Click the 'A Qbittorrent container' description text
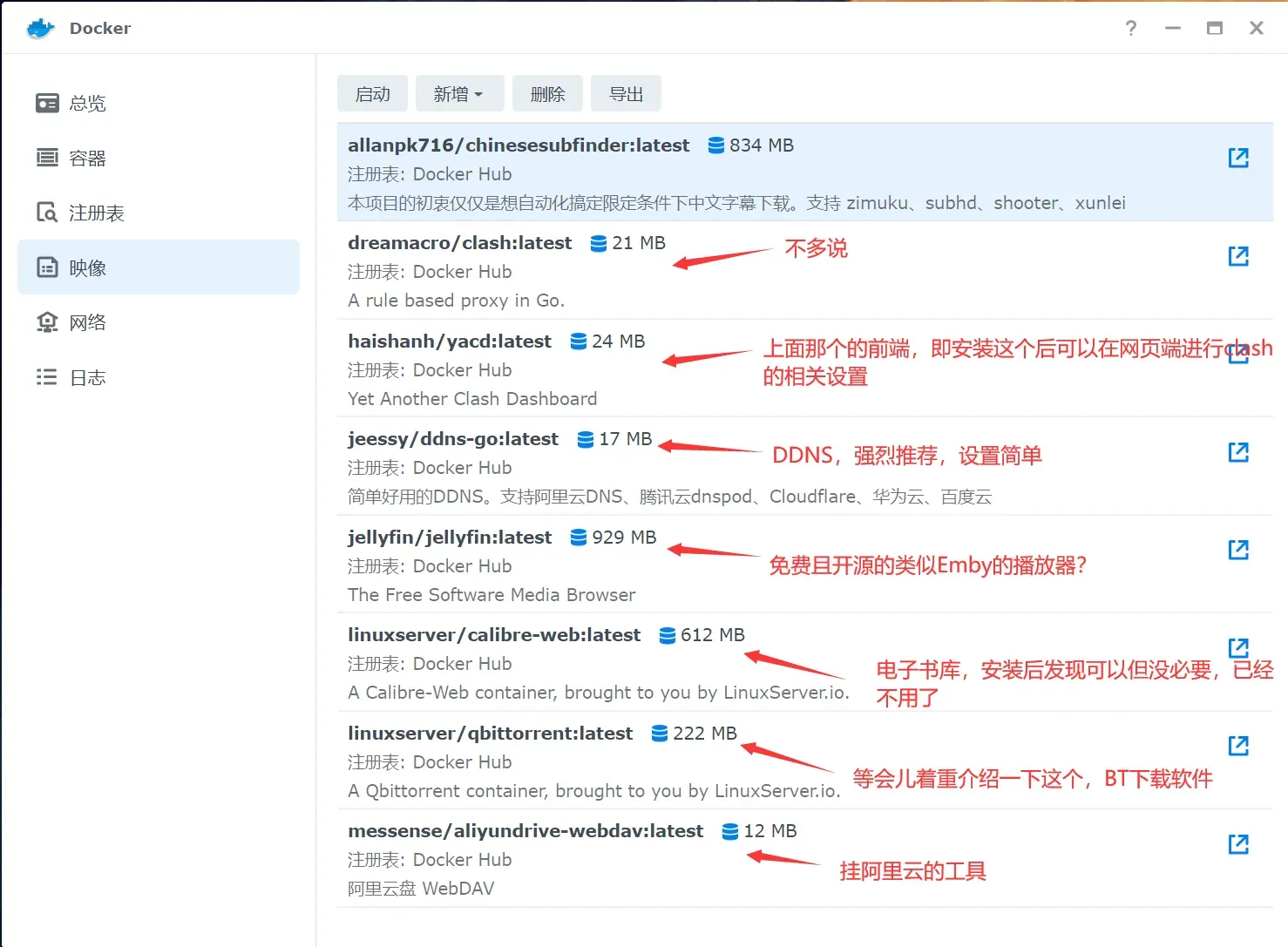Image resolution: width=1288 pixels, height=947 pixels. pos(594,791)
